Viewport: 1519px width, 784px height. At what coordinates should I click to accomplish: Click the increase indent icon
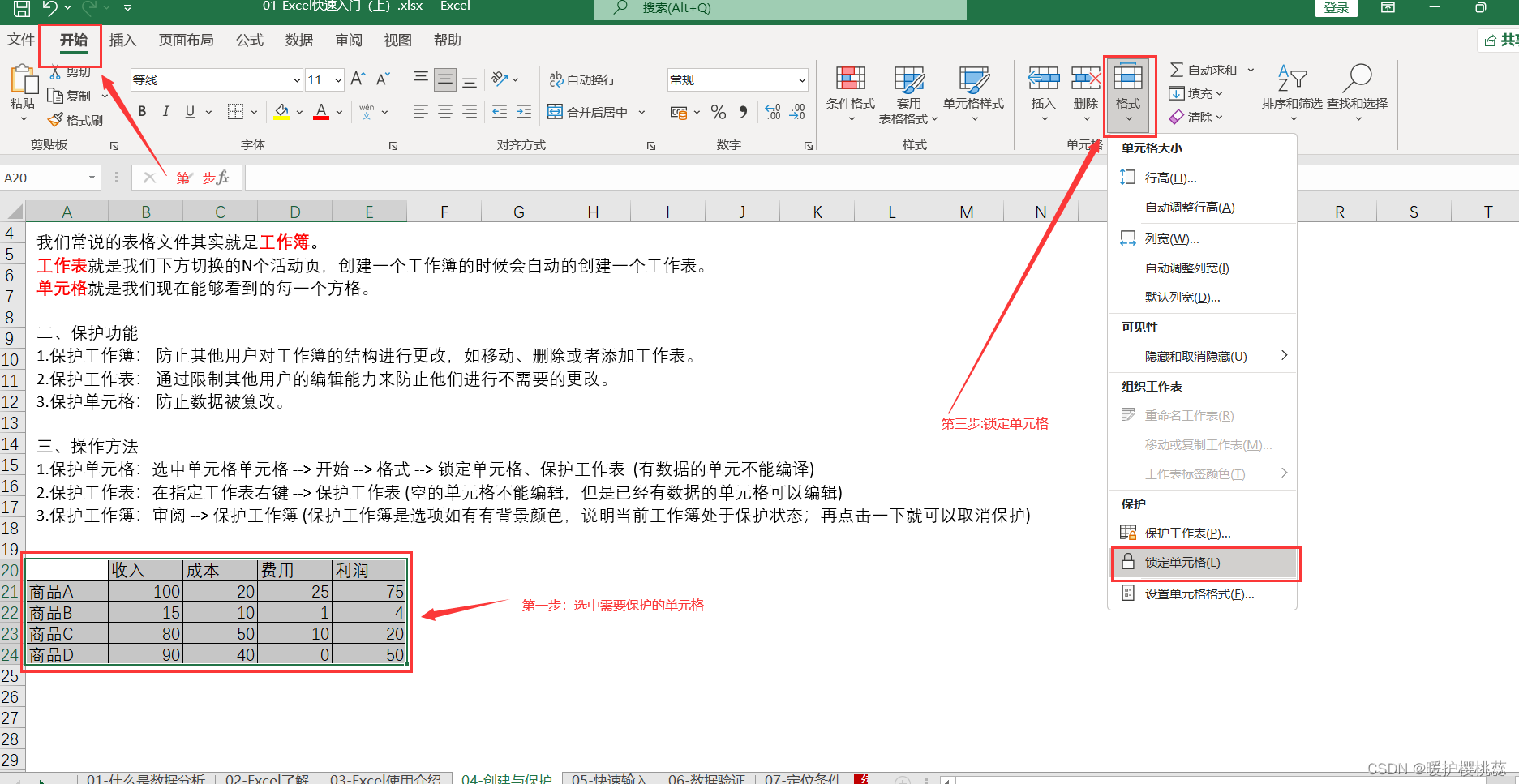click(524, 112)
